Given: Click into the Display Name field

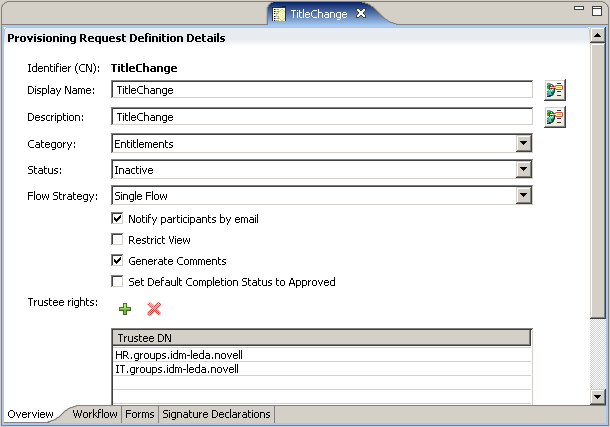Looking at the screenshot, I should 322,90.
